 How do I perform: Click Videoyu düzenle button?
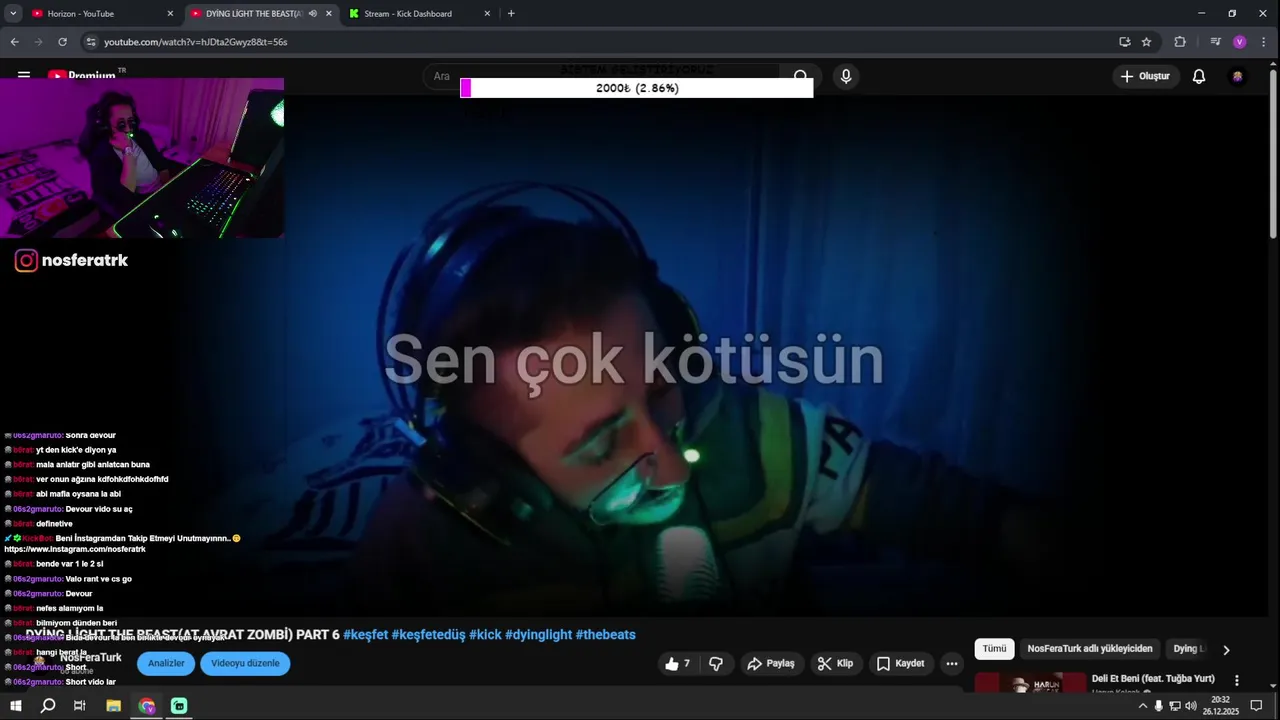245,663
